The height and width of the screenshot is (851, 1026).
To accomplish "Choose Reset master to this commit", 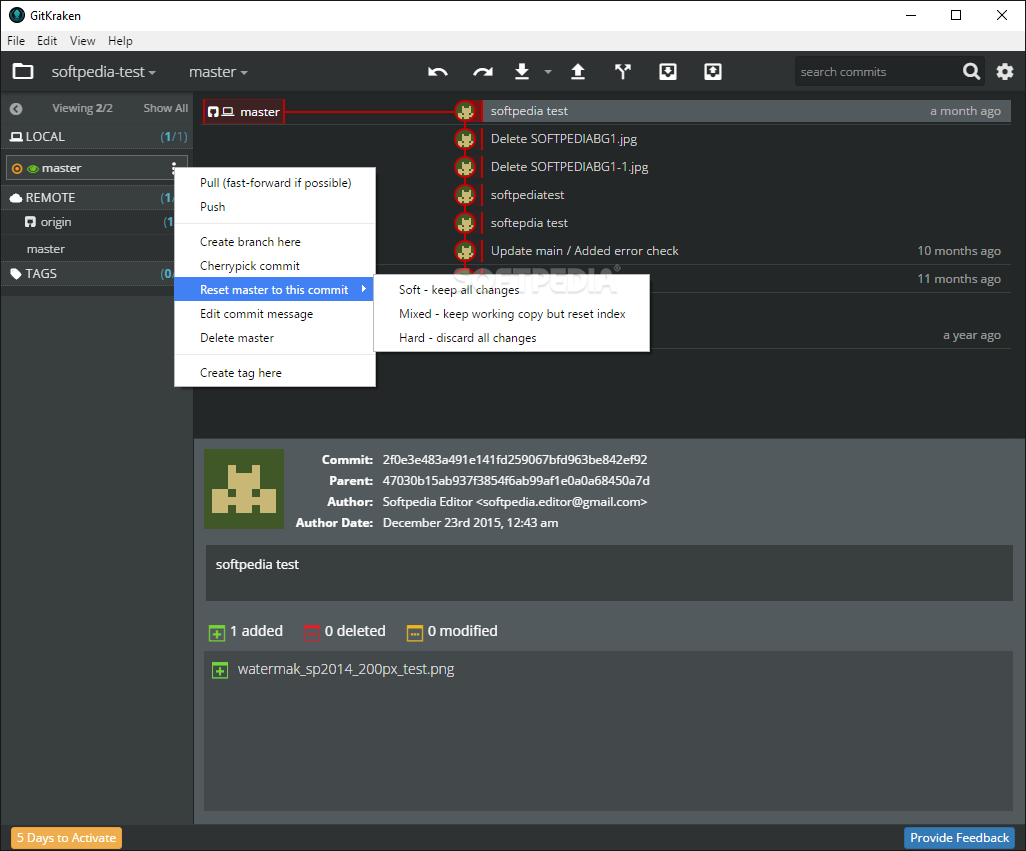I will pos(275,290).
